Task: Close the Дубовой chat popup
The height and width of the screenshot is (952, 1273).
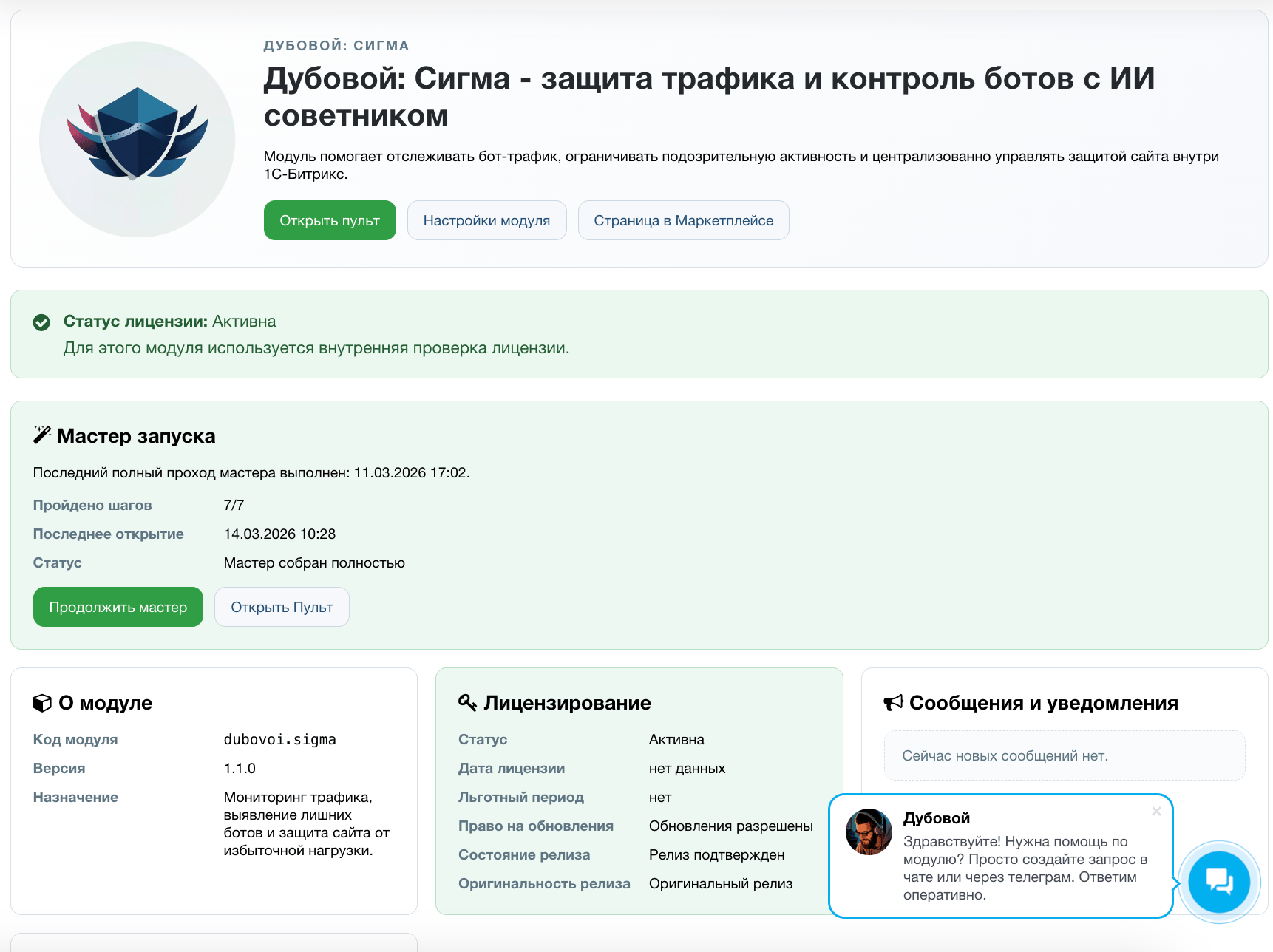Action: coord(1156,812)
